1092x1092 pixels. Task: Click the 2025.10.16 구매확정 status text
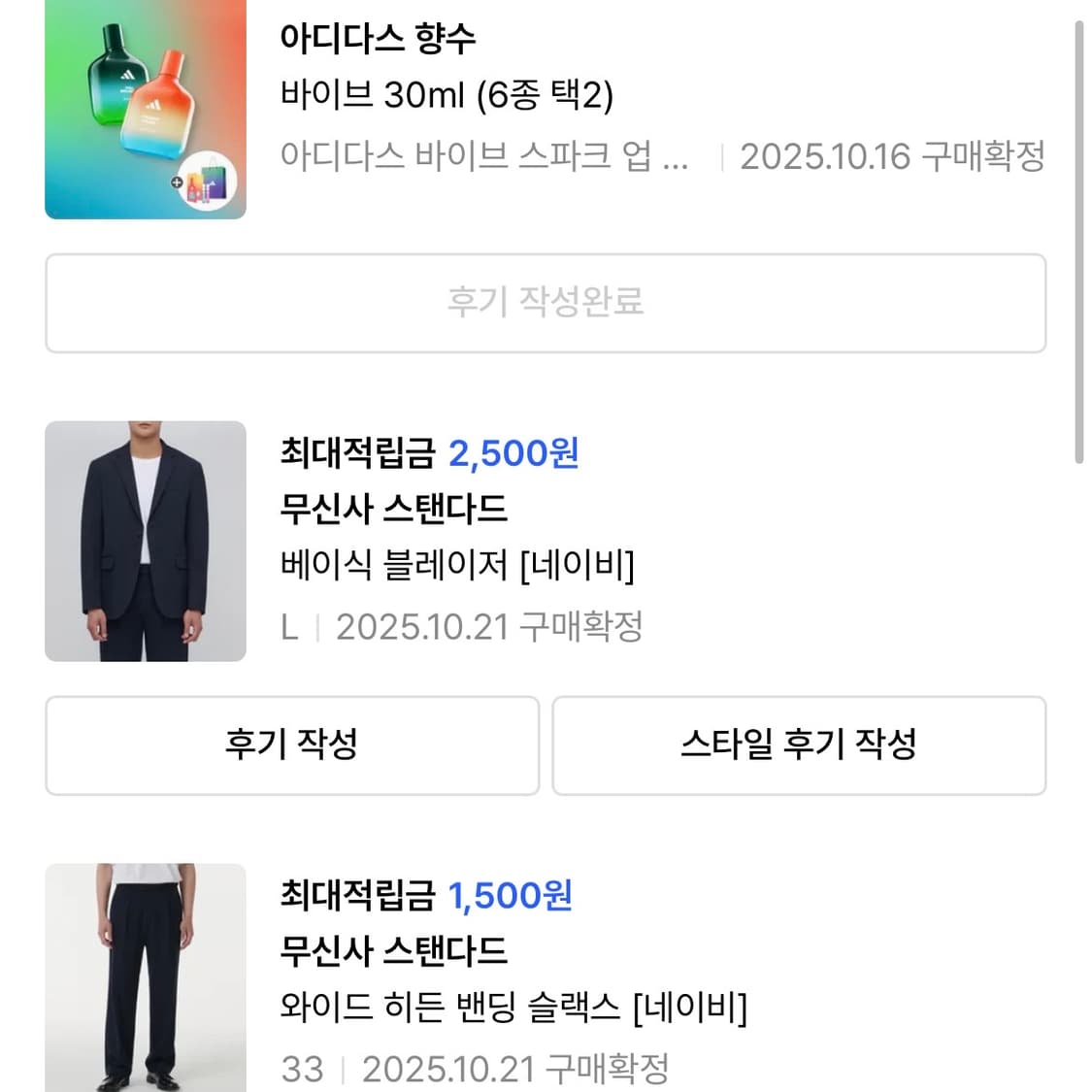pyautogui.click(x=892, y=156)
